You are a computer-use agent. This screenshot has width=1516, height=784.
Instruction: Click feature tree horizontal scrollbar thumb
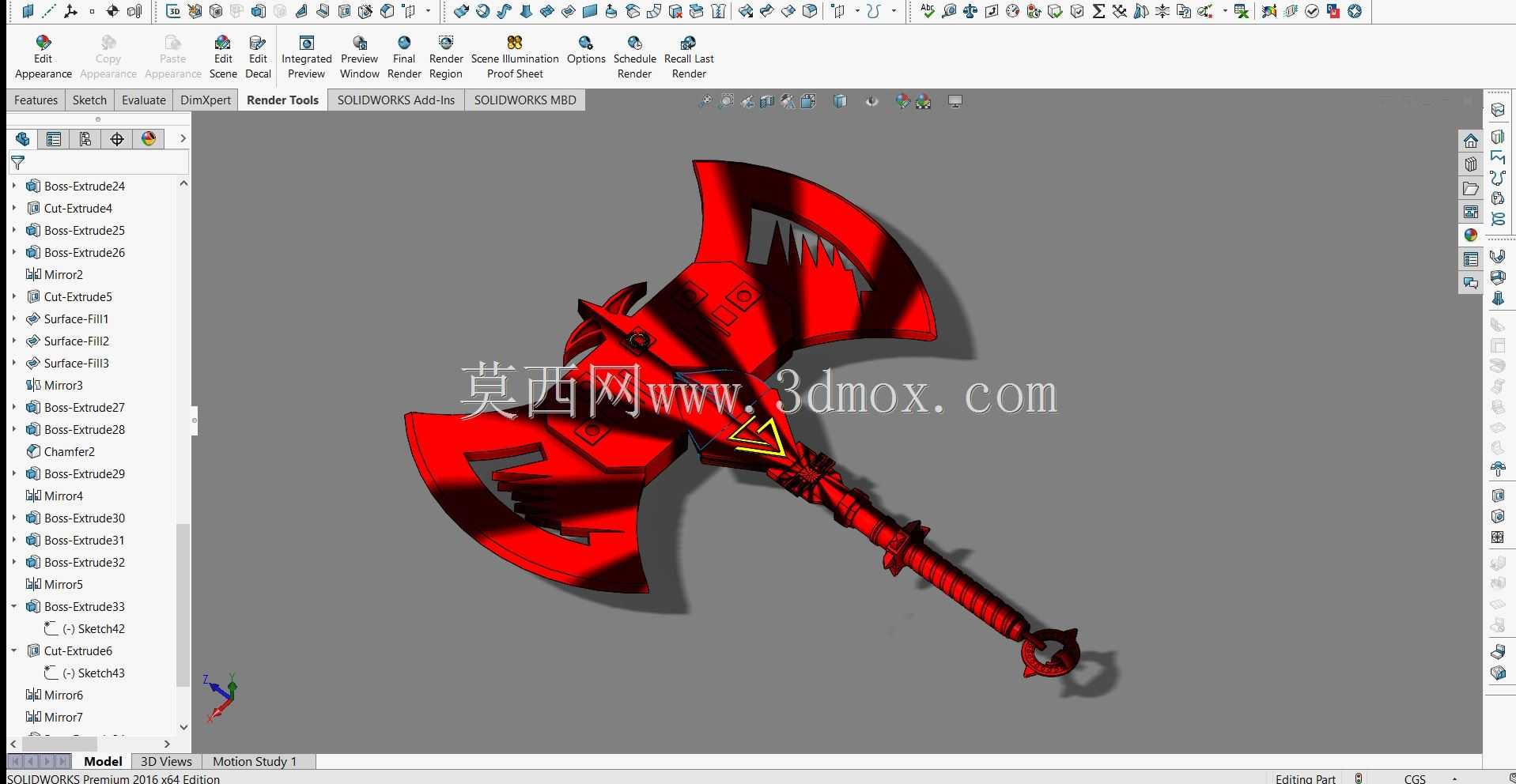60,744
